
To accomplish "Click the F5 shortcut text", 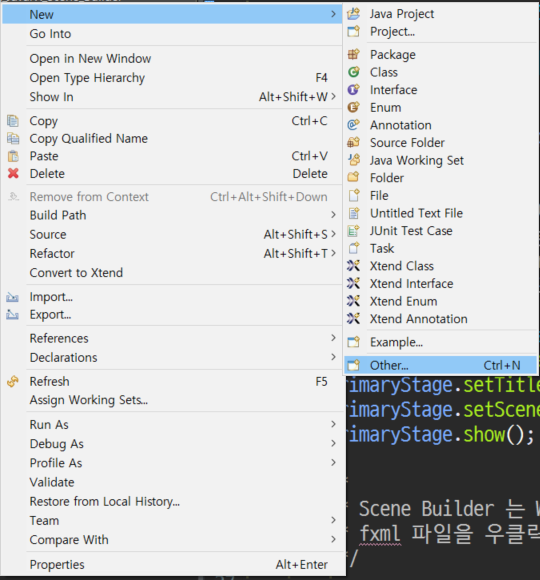I will [x=321, y=381].
